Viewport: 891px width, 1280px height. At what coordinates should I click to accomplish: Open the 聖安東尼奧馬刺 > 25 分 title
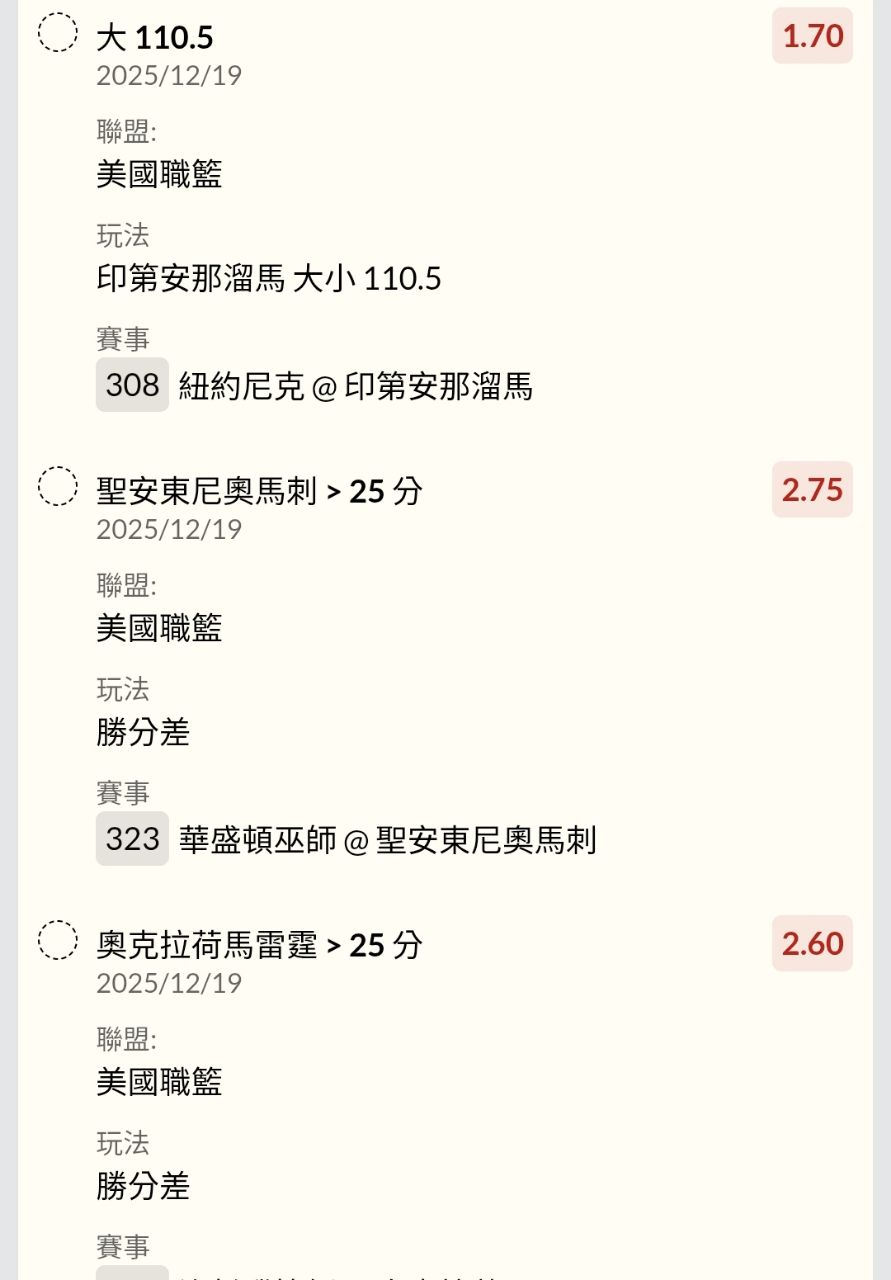(x=260, y=492)
